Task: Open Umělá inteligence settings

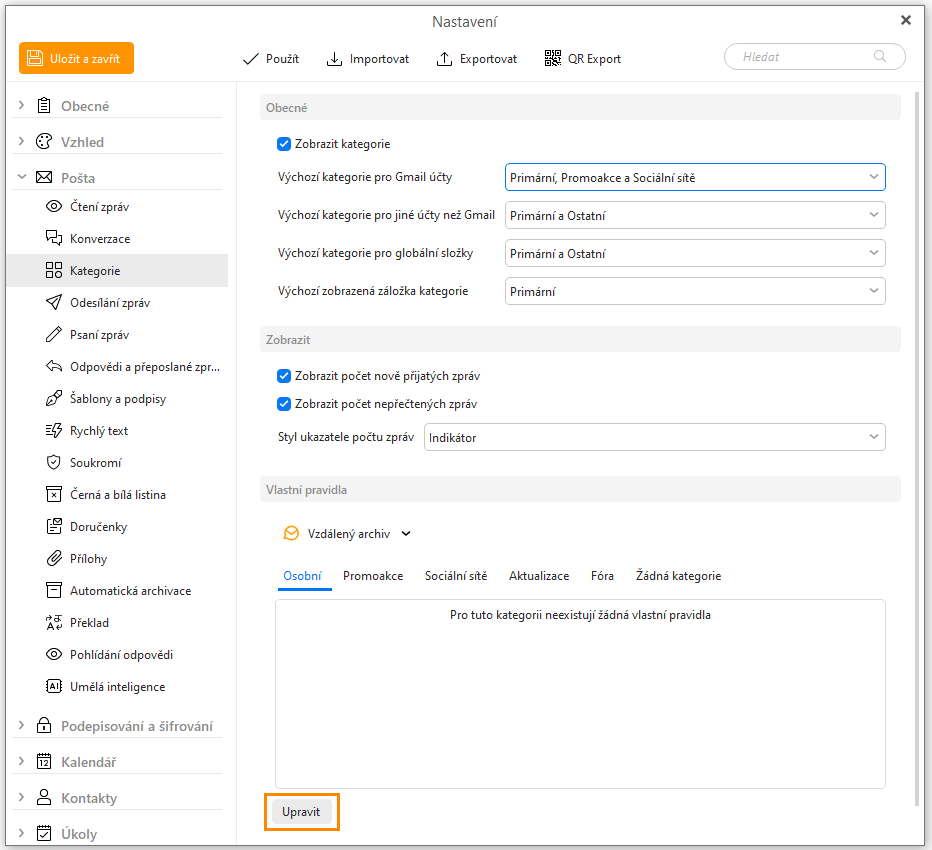Action: [x=117, y=687]
